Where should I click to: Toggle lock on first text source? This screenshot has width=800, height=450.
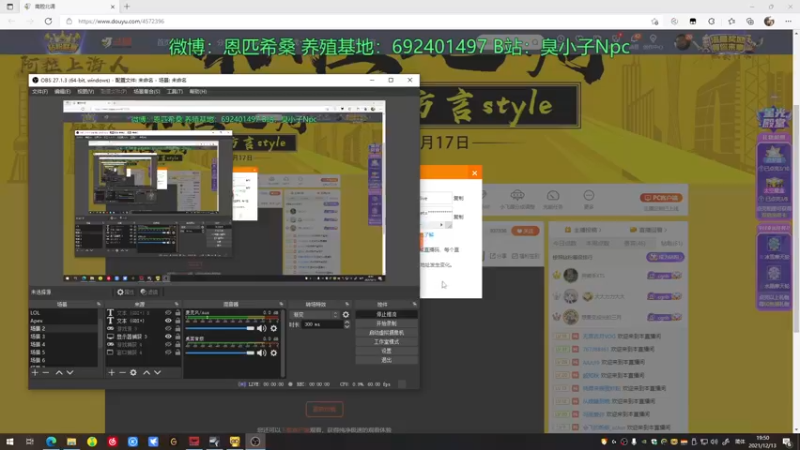point(178,313)
